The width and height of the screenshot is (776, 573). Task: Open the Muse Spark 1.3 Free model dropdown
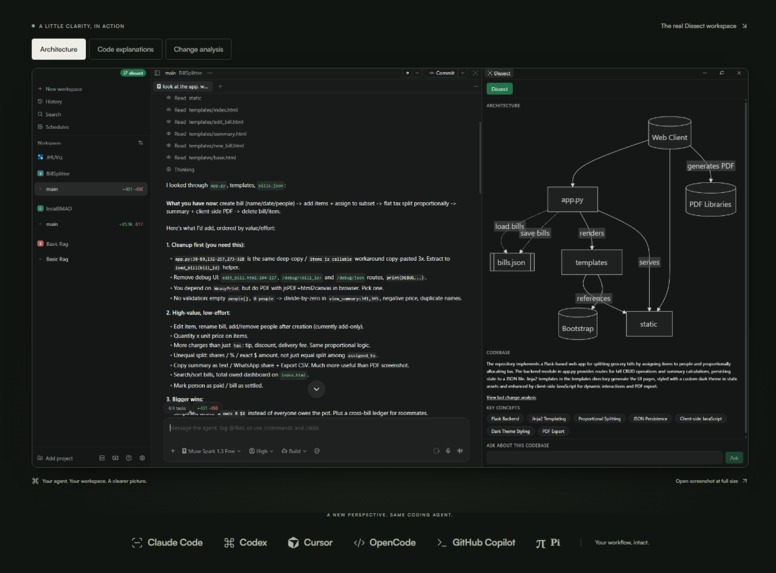tap(211, 451)
